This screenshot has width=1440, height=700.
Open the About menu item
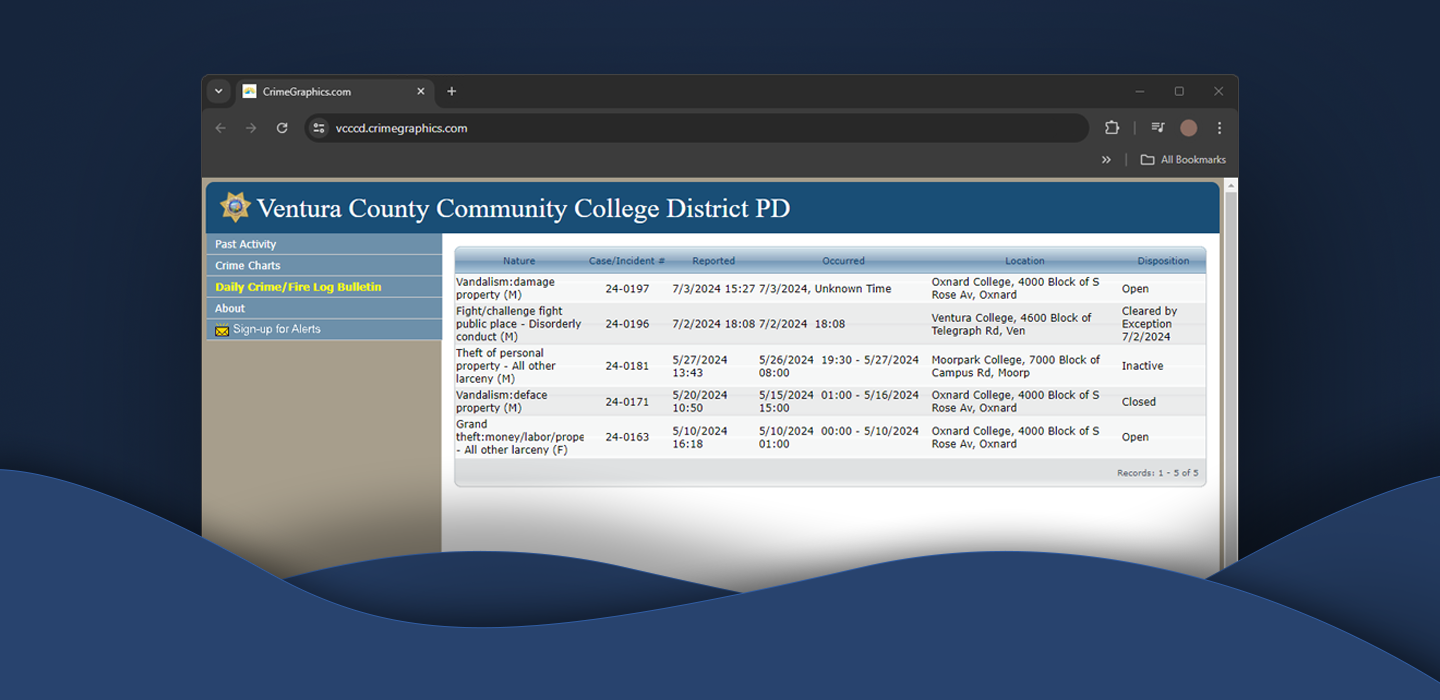(x=324, y=308)
